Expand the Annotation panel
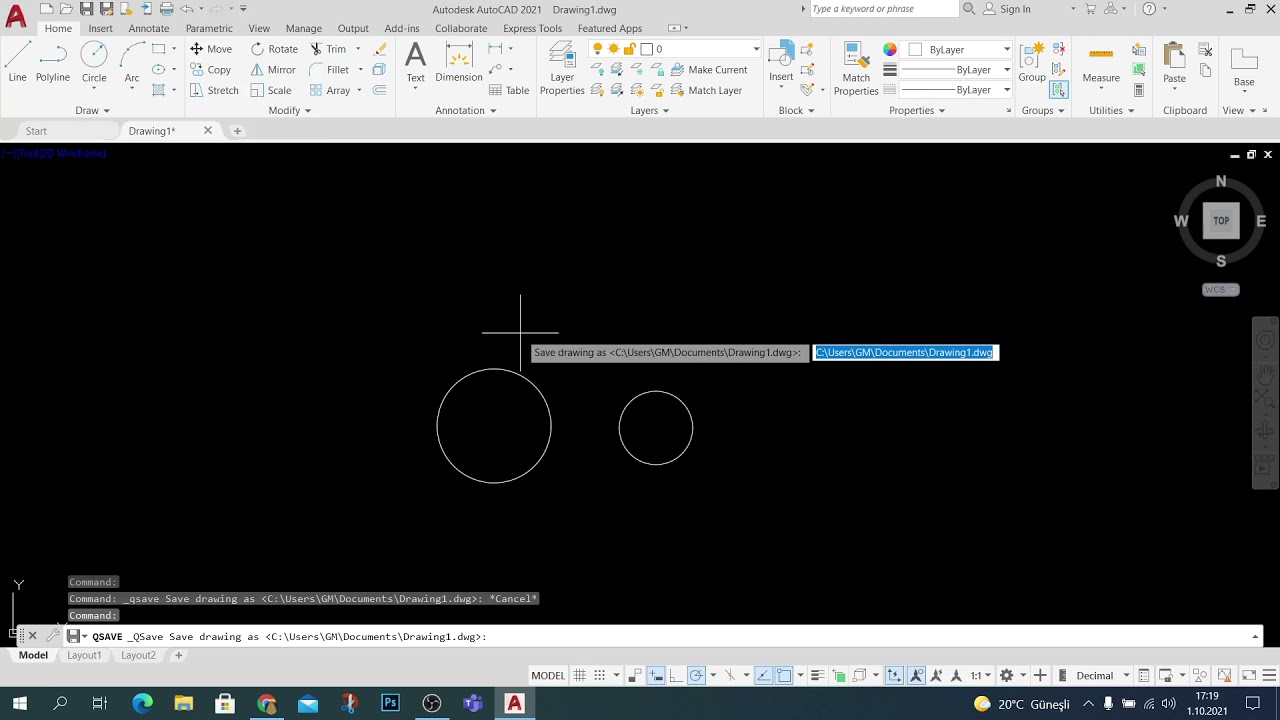Image resolution: width=1280 pixels, height=720 pixels. point(466,110)
